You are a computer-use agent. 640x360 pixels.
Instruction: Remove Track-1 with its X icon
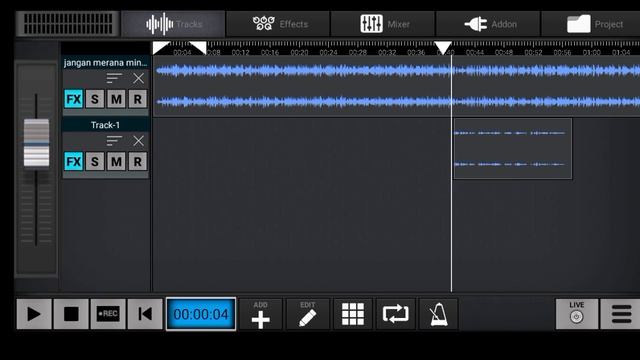pyautogui.click(x=138, y=141)
